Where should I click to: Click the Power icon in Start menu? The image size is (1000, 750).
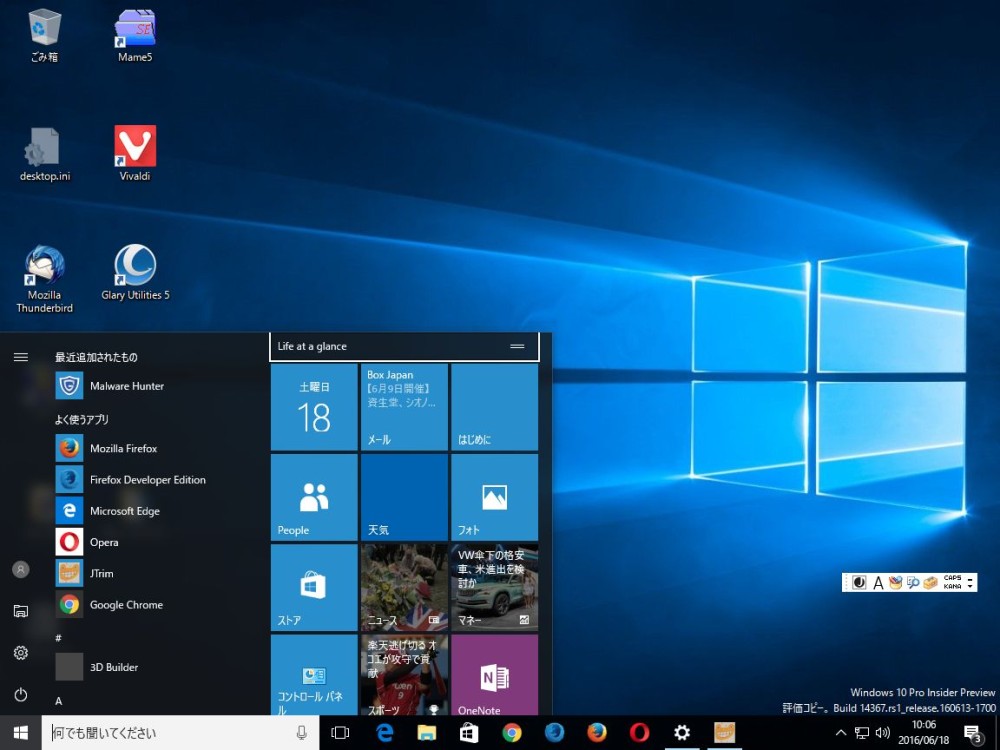click(20, 694)
